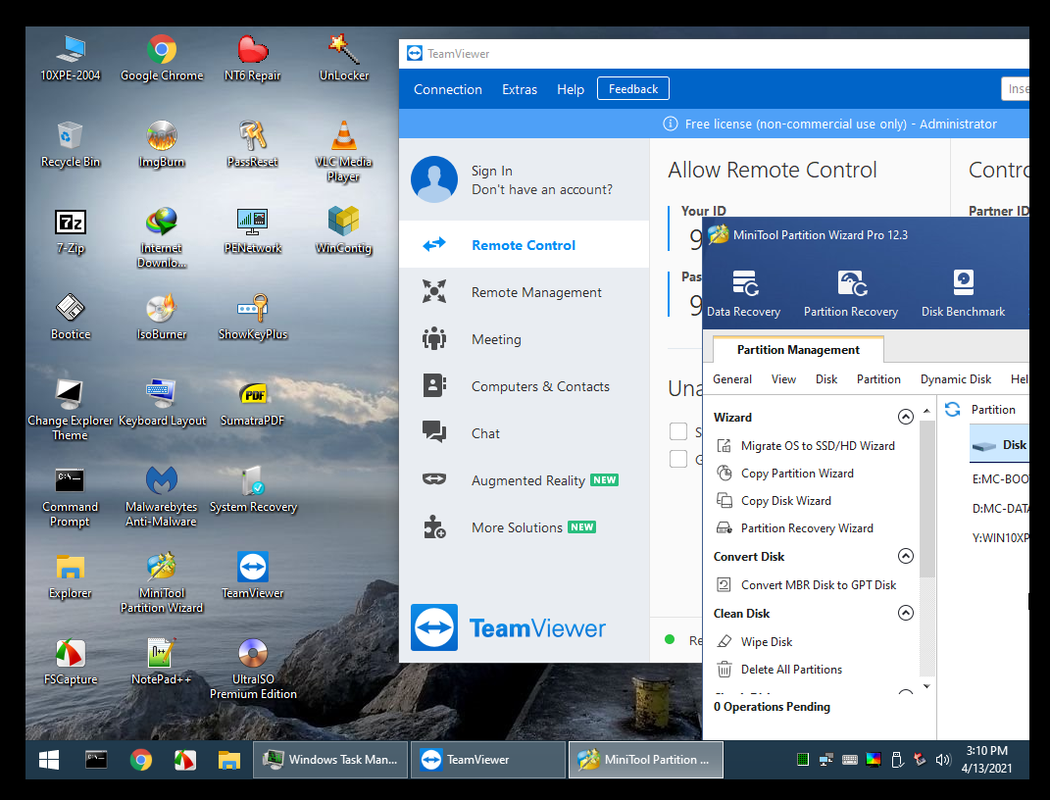
Task: Start Migrate OS to SSD/HD Wizard
Action: point(806,445)
